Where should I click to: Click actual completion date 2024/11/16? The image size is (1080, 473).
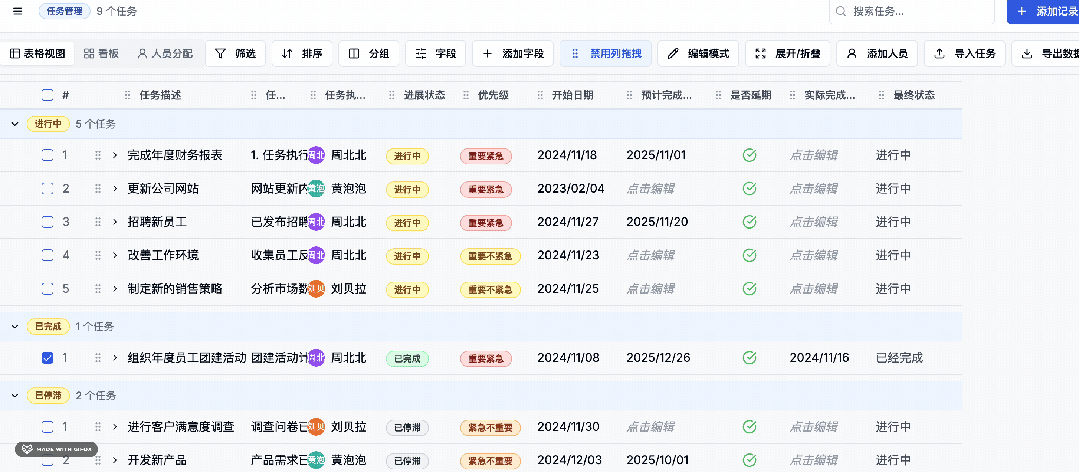click(820, 358)
